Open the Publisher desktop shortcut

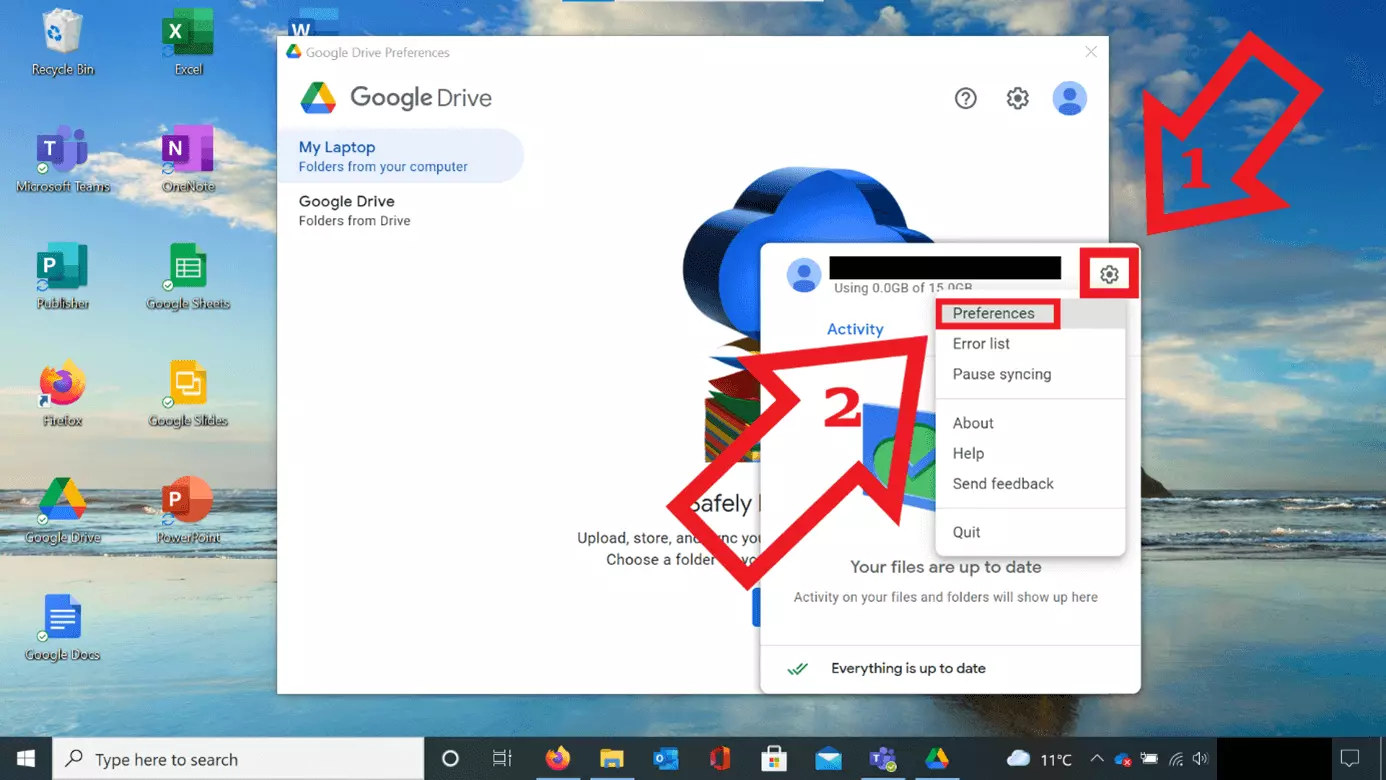point(62,277)
